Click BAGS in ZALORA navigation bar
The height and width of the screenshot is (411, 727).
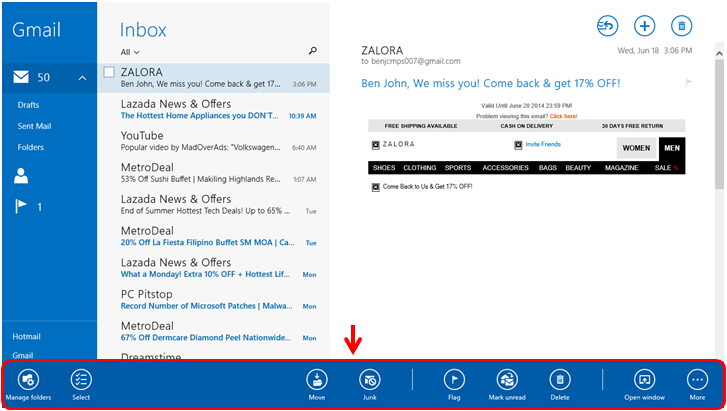point(548,168)
